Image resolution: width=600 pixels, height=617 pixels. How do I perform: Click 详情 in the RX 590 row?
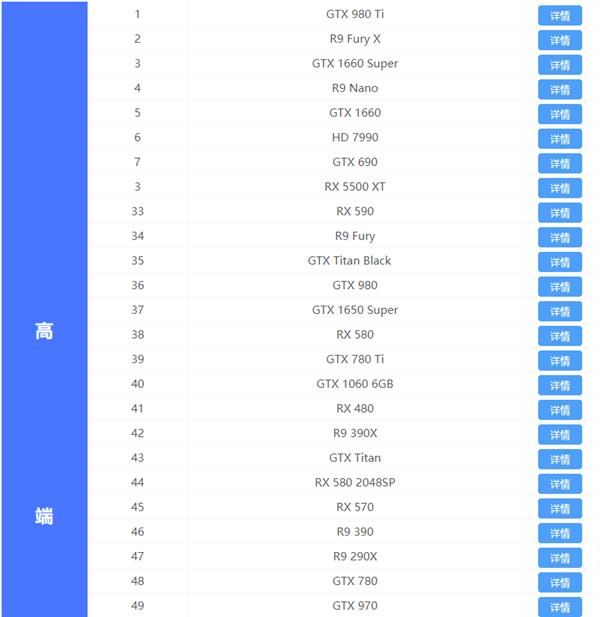tap(559, 213)
